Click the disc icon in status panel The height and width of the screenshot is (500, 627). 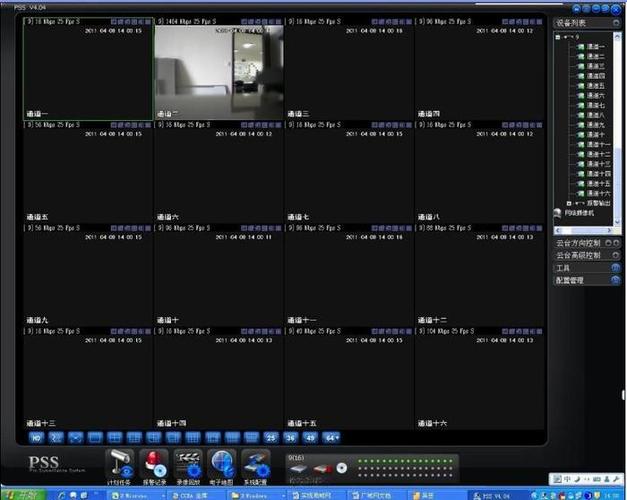click(341, 468)
